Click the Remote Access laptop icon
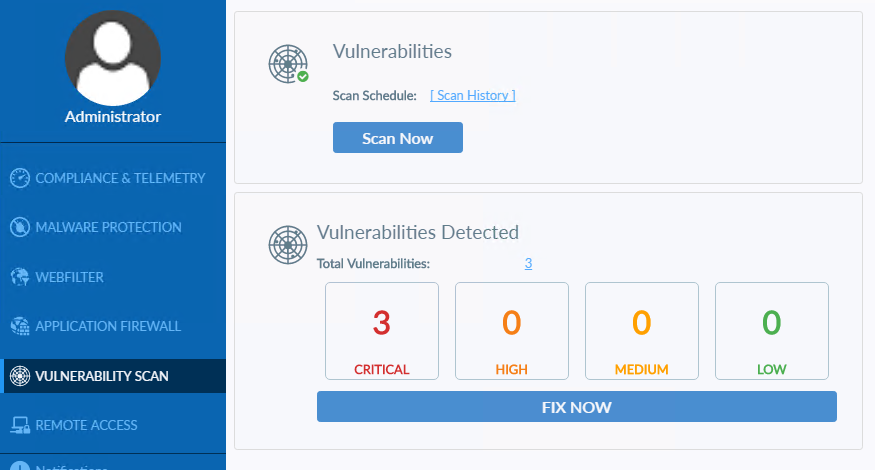875x470 pixels. 20,425
